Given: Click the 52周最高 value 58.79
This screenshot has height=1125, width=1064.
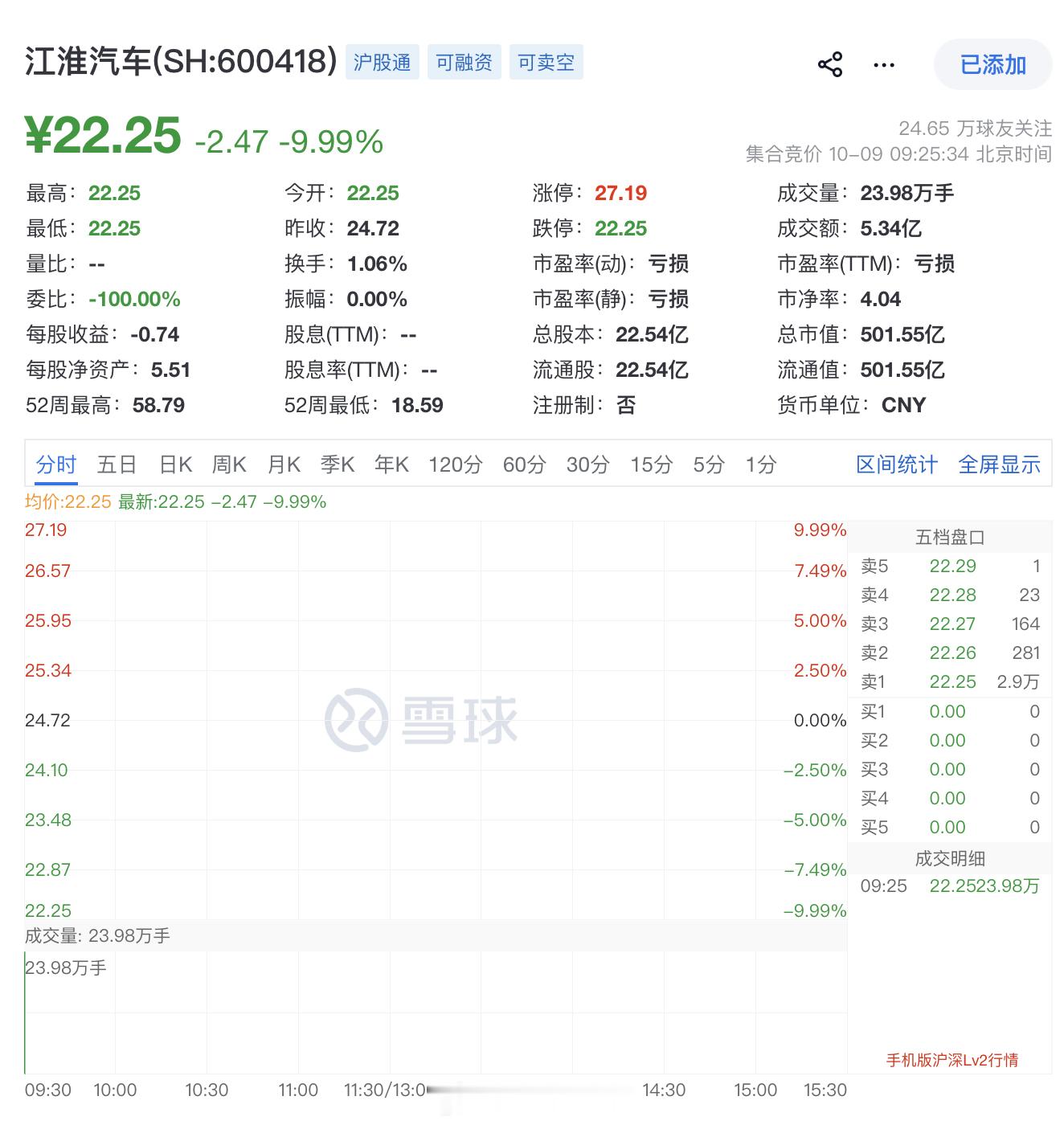Looking at the screenshot, I should point(158,405).
